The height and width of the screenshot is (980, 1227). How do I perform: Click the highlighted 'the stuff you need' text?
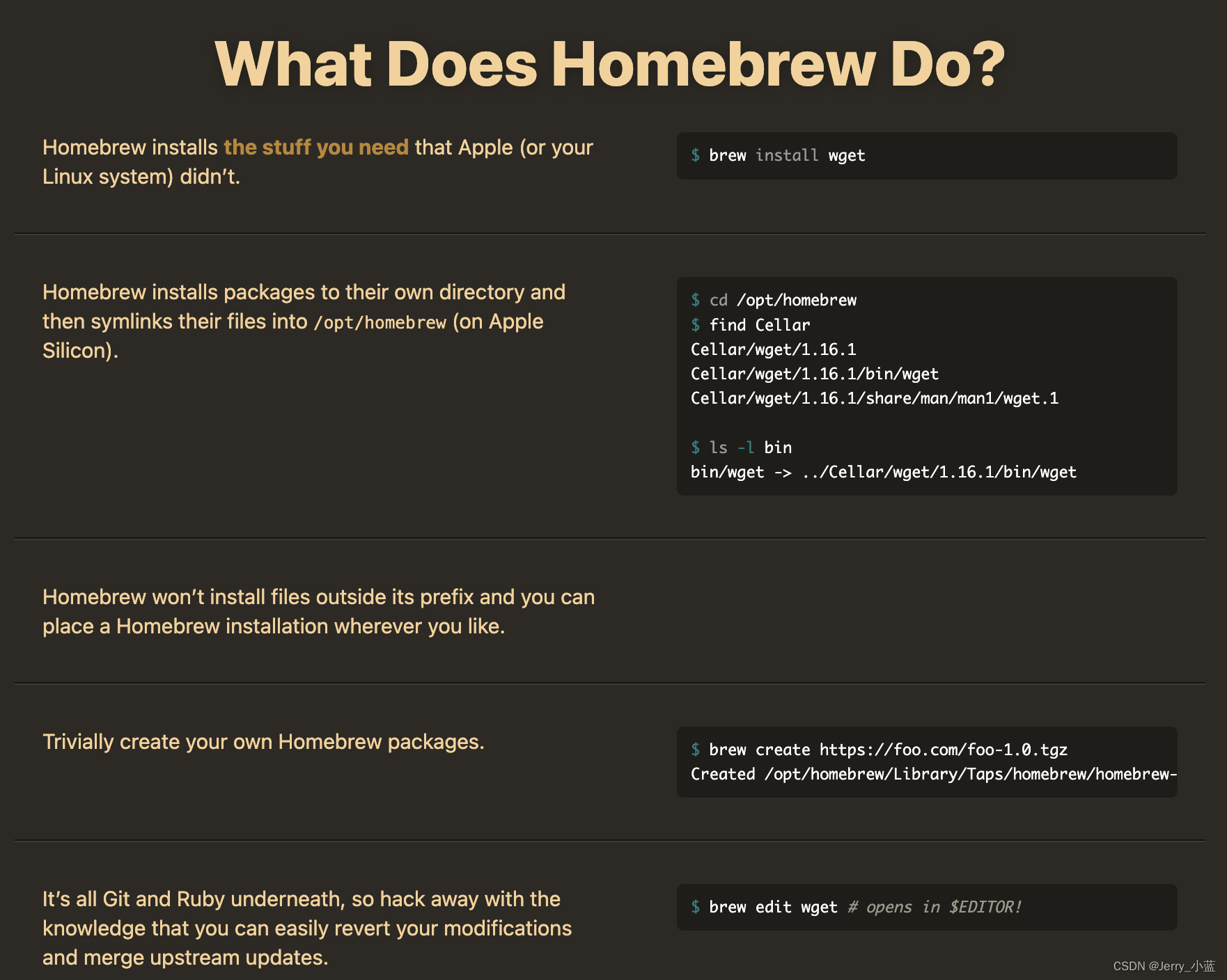tap(316, 148)
